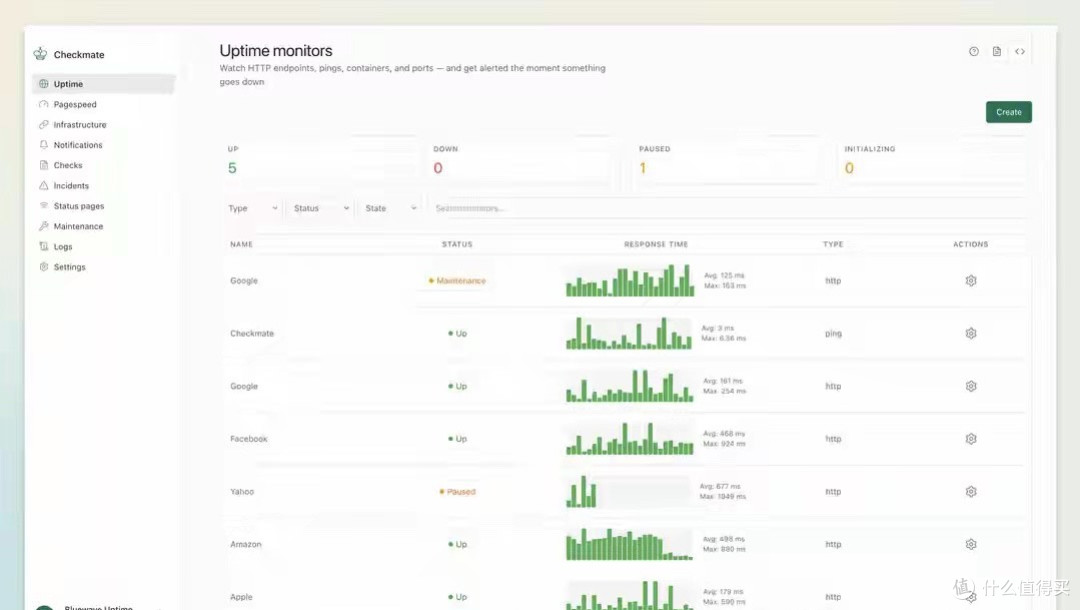The image size is (1080, 610).
Task: Click the Logs icon in sidebar
Action: point(43,246)
